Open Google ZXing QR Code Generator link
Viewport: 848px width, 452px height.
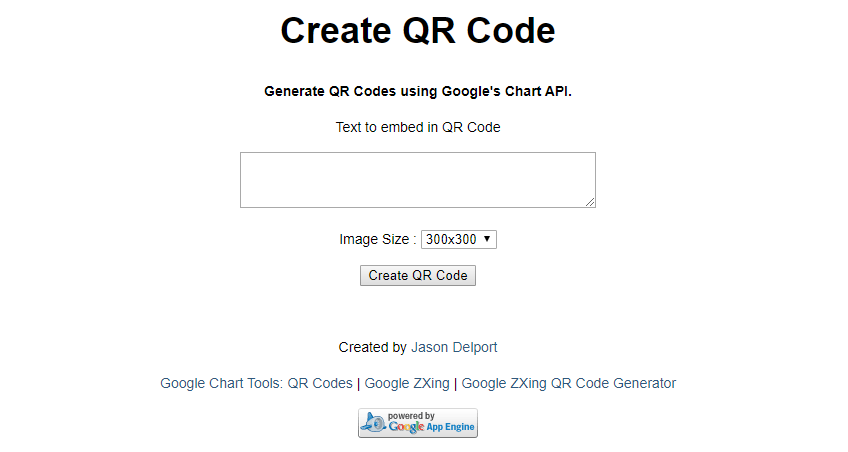click(x=568, y=383)
